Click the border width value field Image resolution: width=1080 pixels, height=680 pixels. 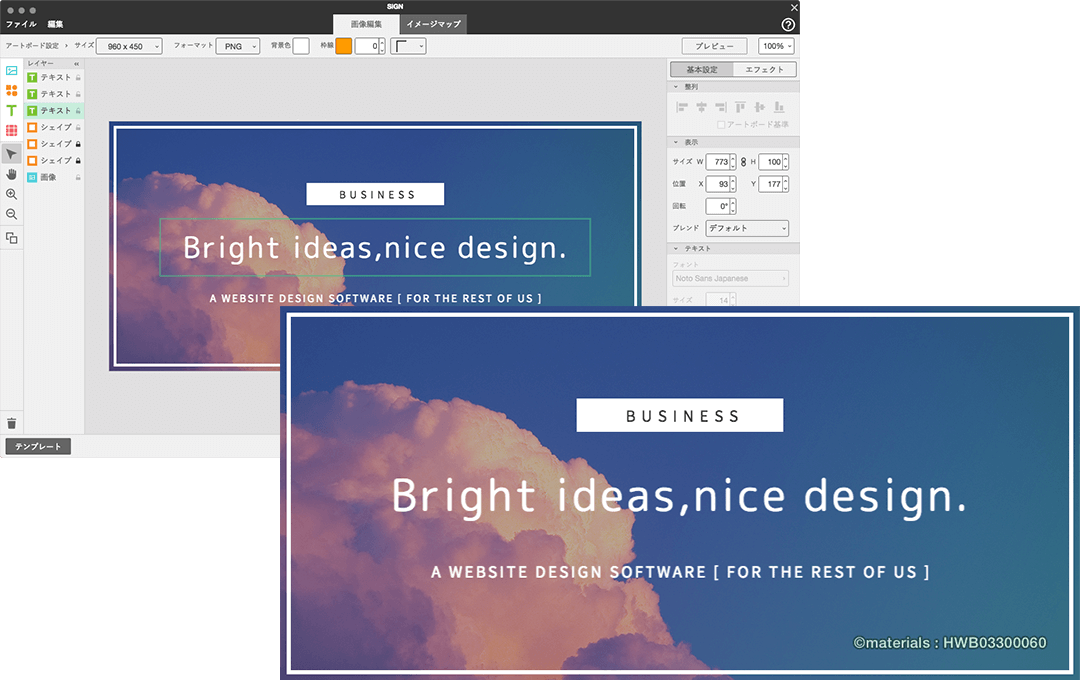coord(367,46)
